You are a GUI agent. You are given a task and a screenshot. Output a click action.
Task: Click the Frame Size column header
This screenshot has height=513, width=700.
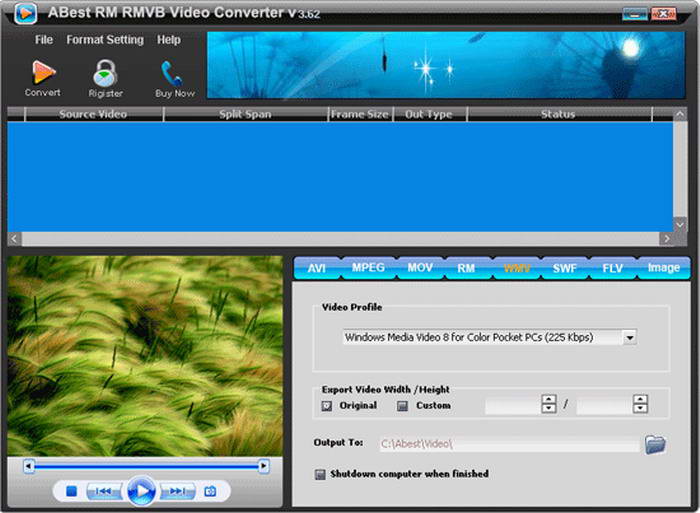pos(360,114)
